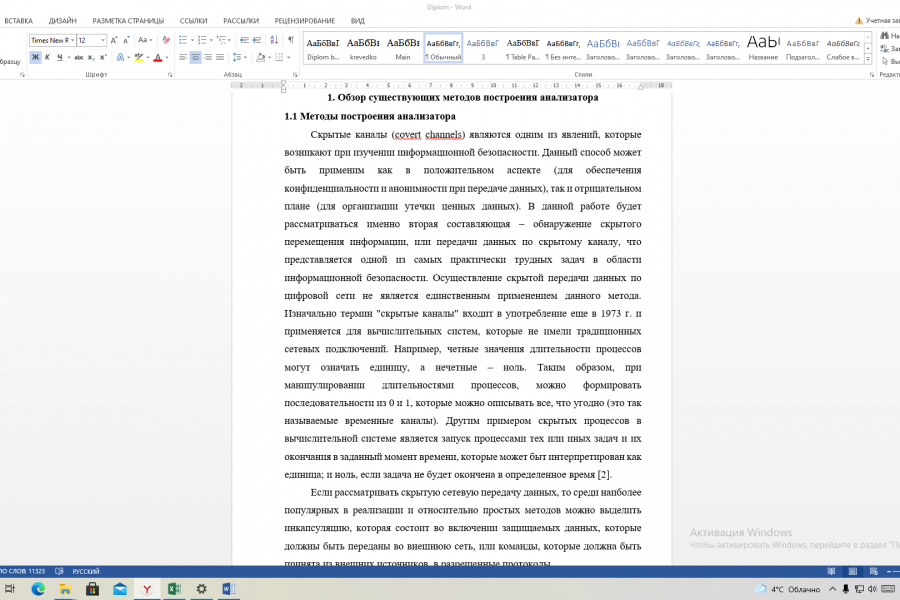
Task: Apply red font color
Action: point(158,57)
